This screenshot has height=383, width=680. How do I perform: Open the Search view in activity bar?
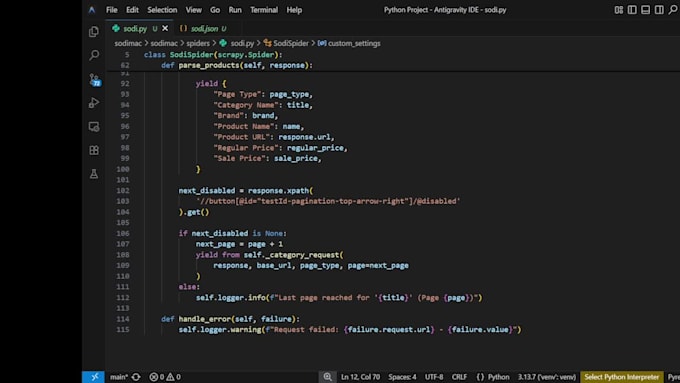coord(94,55)
